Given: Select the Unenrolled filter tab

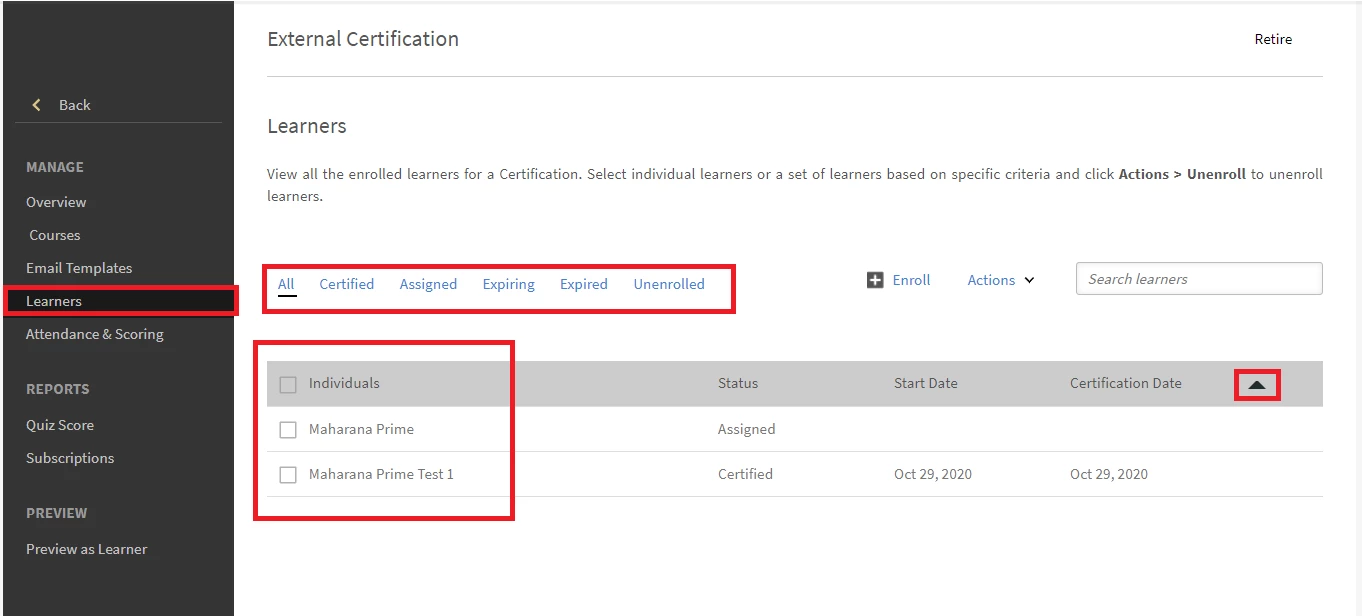Looking at the screenshot, I should pyautogui.click(x=668, y=284).
